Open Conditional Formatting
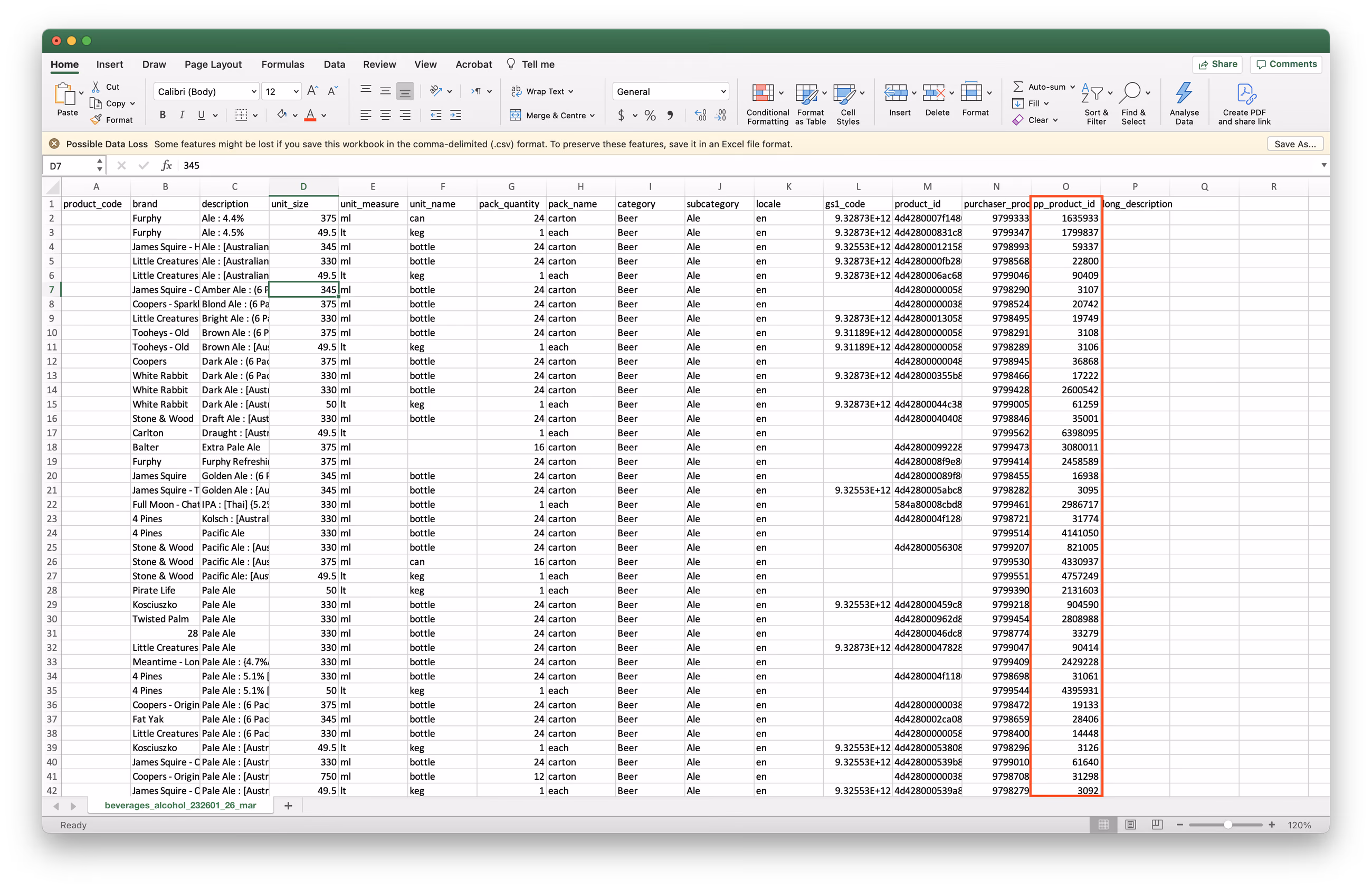The width and height of the screenshot is (1372, 889). [767, 104]
